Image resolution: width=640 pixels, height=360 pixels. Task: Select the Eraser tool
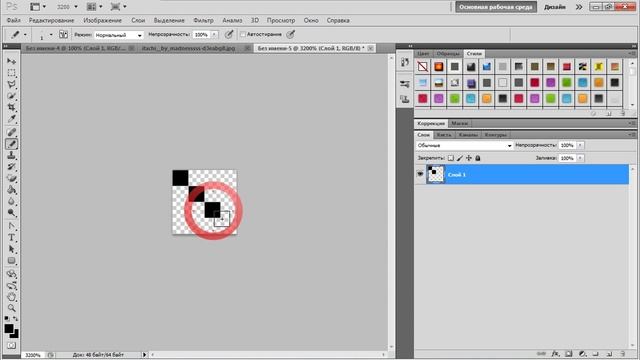pos(11,178)
